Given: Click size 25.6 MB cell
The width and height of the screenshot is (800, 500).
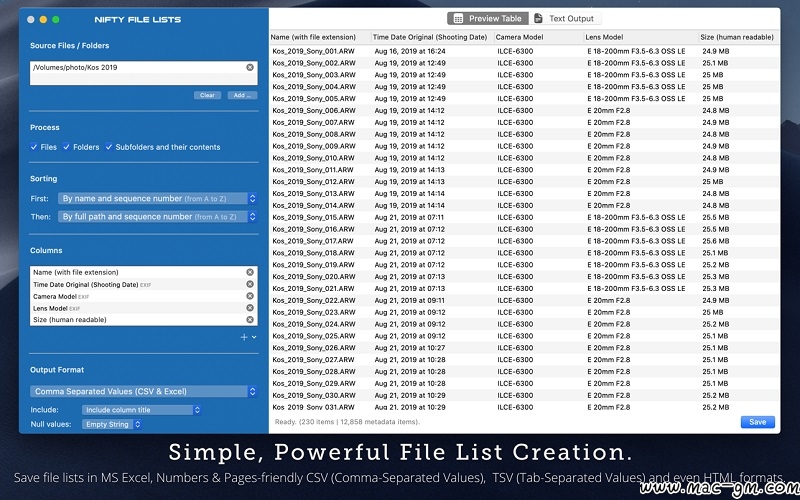Looking at the screenshot, I should pos(715,241).
